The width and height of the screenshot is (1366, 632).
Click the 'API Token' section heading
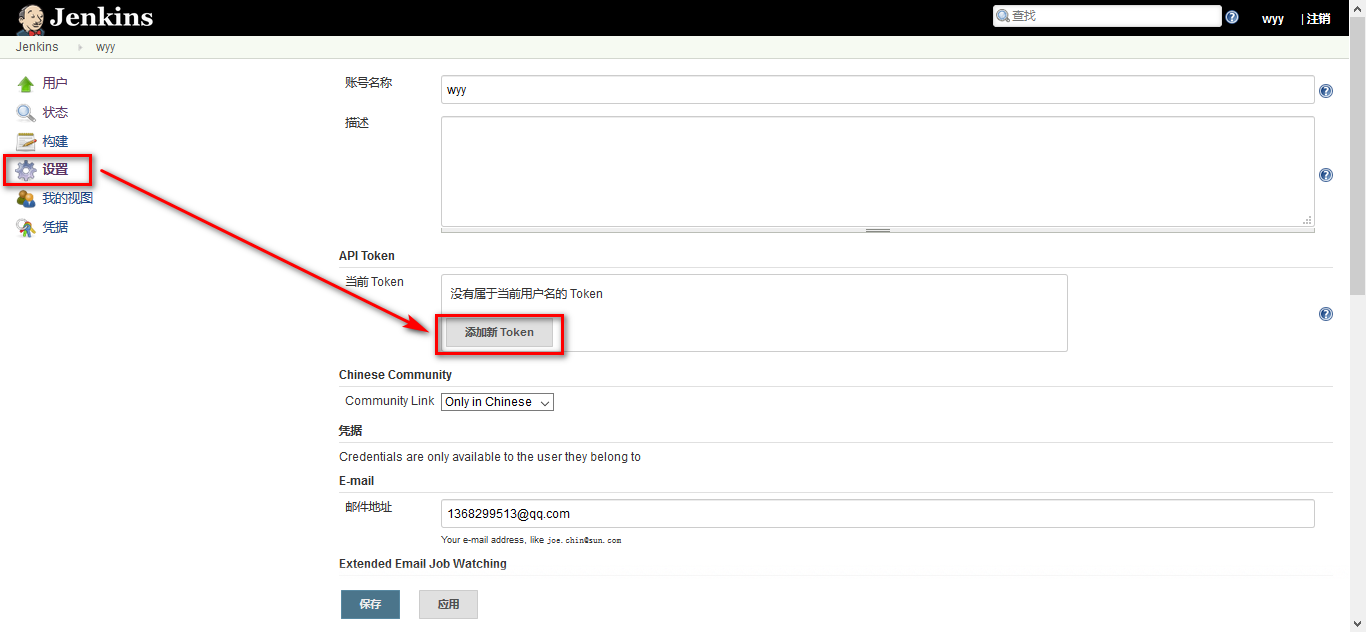tap(367, 256)
